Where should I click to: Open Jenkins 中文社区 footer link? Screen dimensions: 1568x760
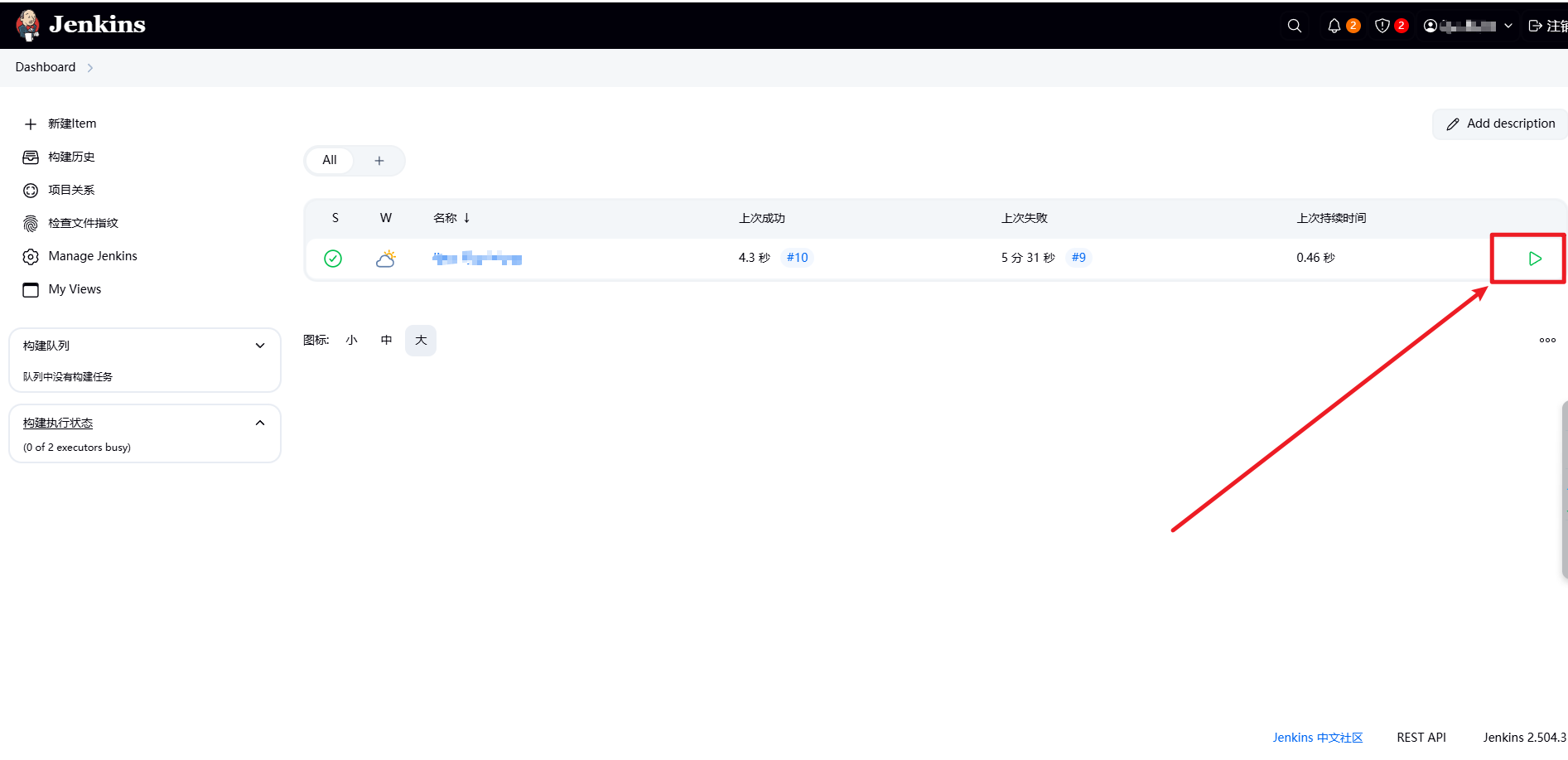pos(1318,738)
